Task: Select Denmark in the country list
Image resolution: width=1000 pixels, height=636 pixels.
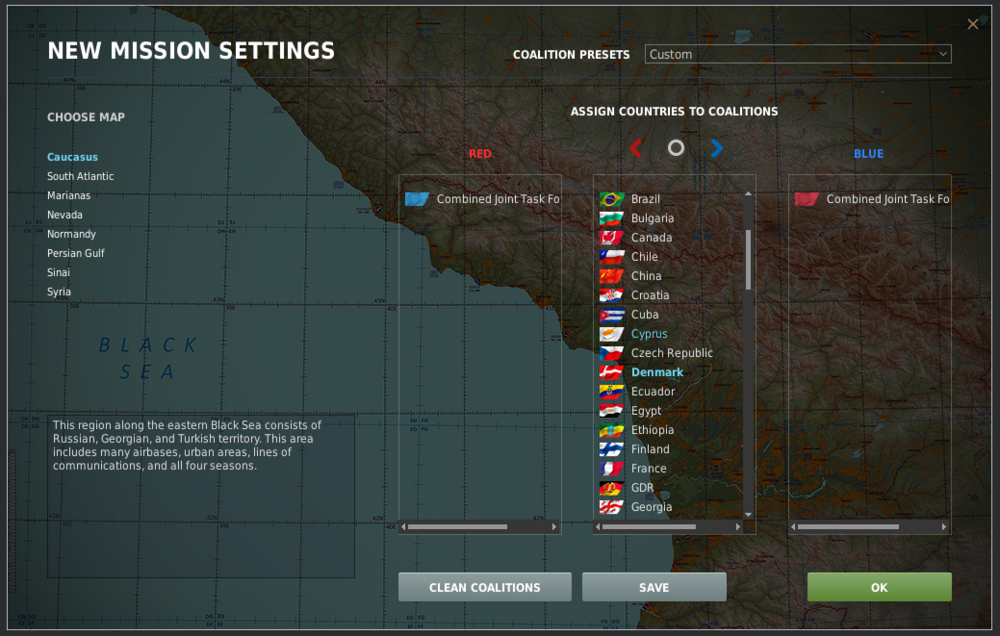Action: point(657,372)
